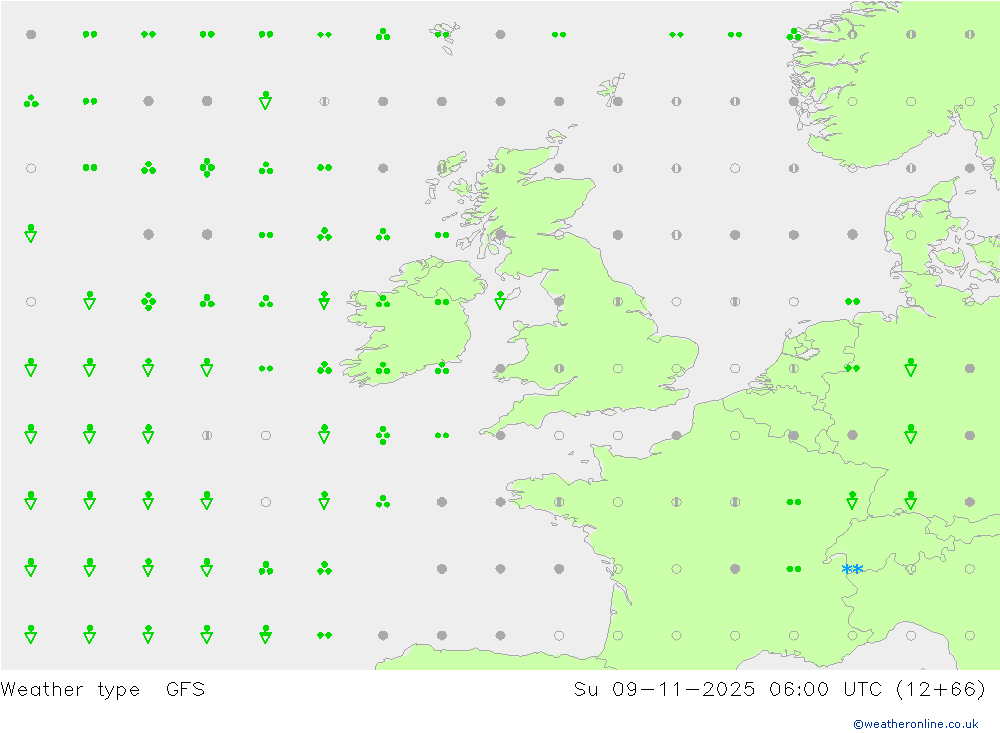
Task: Click the green rain dots over the Faroe Islands
Action: [x=441, y=34]
